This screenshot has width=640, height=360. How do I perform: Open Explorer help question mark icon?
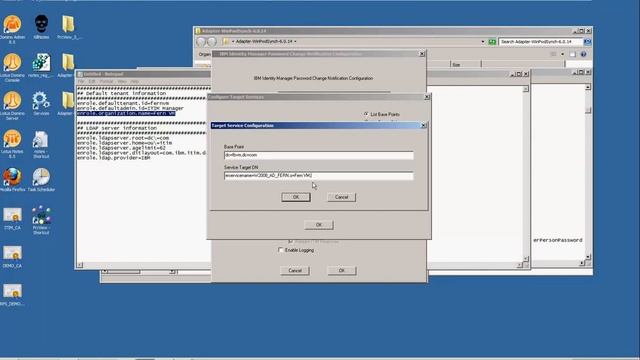click(583, 54)
